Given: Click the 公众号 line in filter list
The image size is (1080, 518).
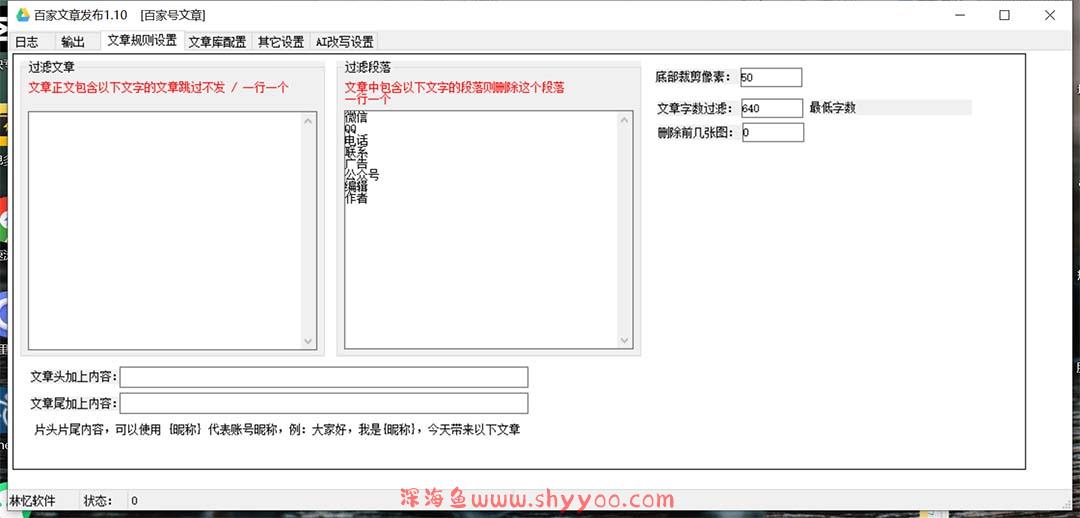Looking at the screenshot, I should coord(362,175).
